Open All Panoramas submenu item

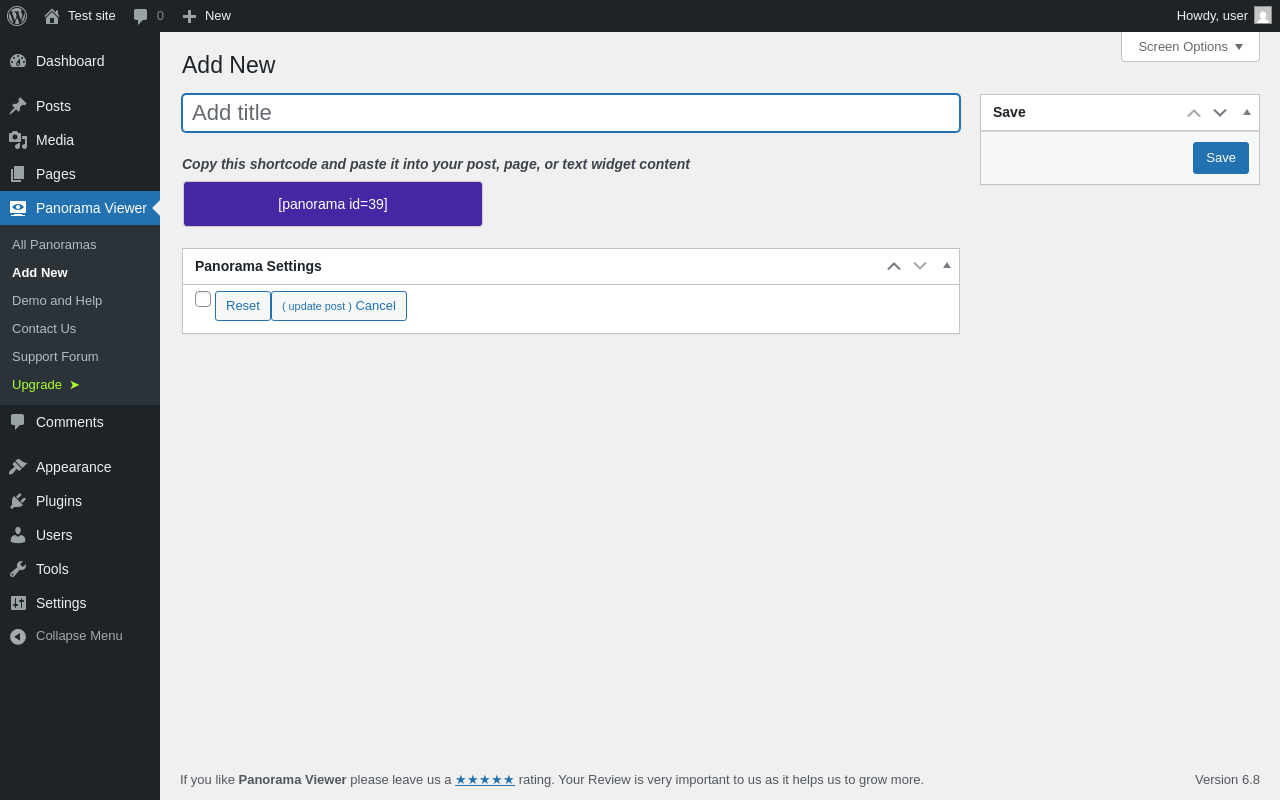coord(54,244)
